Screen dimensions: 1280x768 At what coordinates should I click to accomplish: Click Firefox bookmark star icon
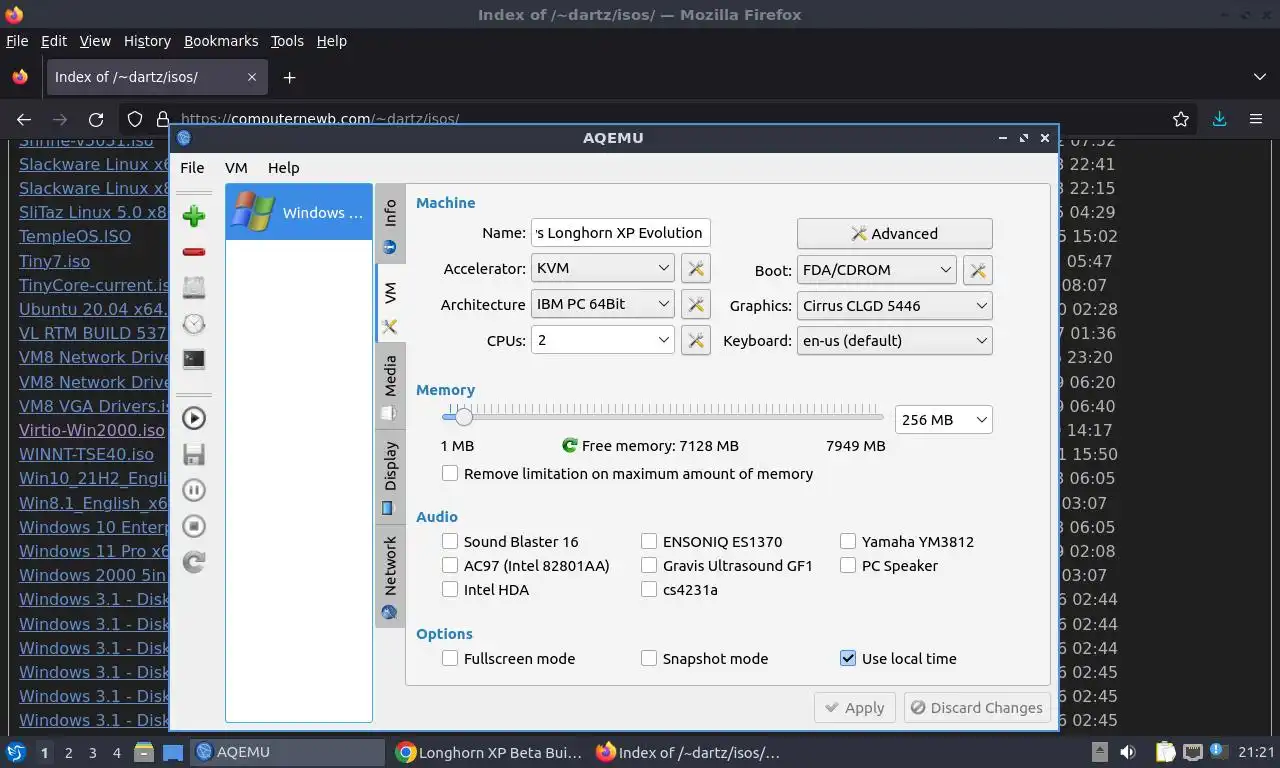[1181, 119]
